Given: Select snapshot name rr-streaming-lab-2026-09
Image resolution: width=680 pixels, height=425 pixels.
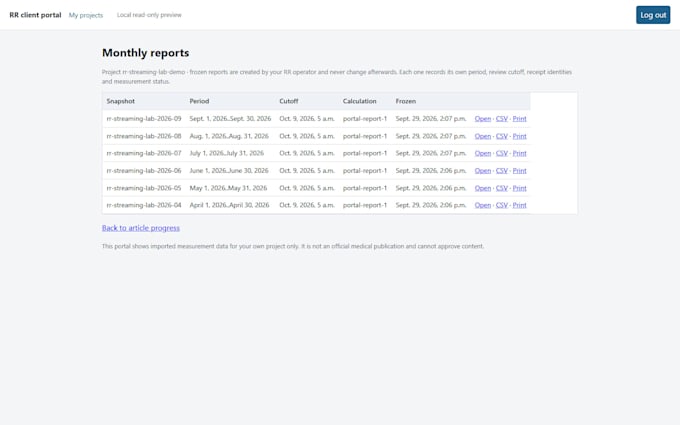Looking at the screenshot, I should (x=144, y=118).
